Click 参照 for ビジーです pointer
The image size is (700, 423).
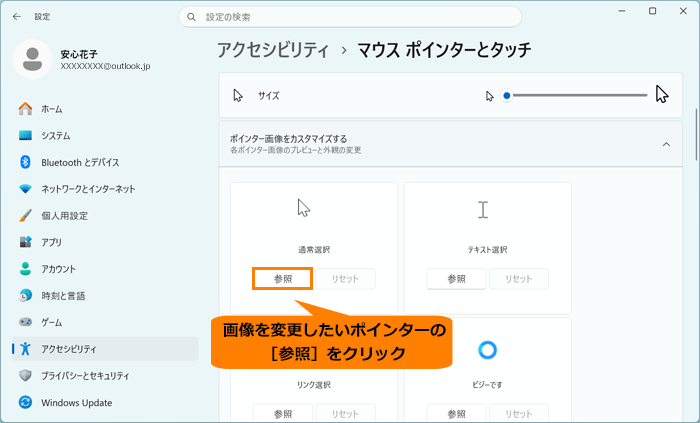pyautogui.click(x=456, y=413)
